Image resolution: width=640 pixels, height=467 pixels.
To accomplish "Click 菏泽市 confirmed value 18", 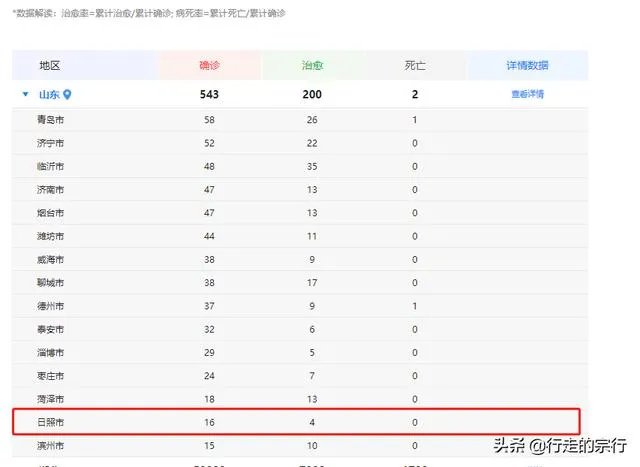I will pyautogui.click(x=209, y=399).
